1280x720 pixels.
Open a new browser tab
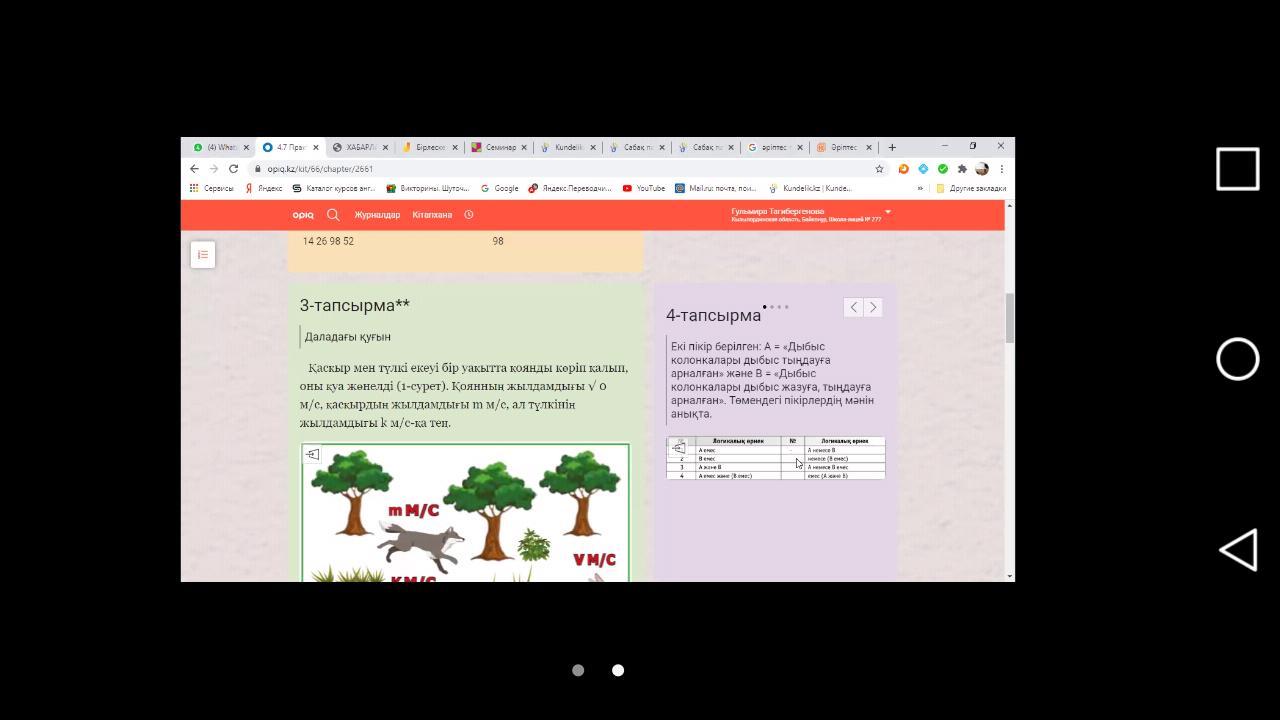tap(891, 147)
